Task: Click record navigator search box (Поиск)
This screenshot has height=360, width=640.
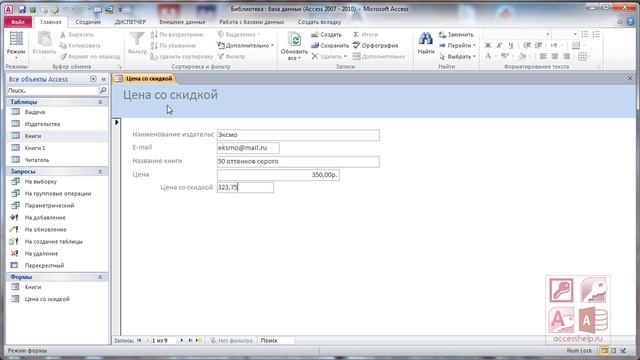Action: (x=276, y=340)
